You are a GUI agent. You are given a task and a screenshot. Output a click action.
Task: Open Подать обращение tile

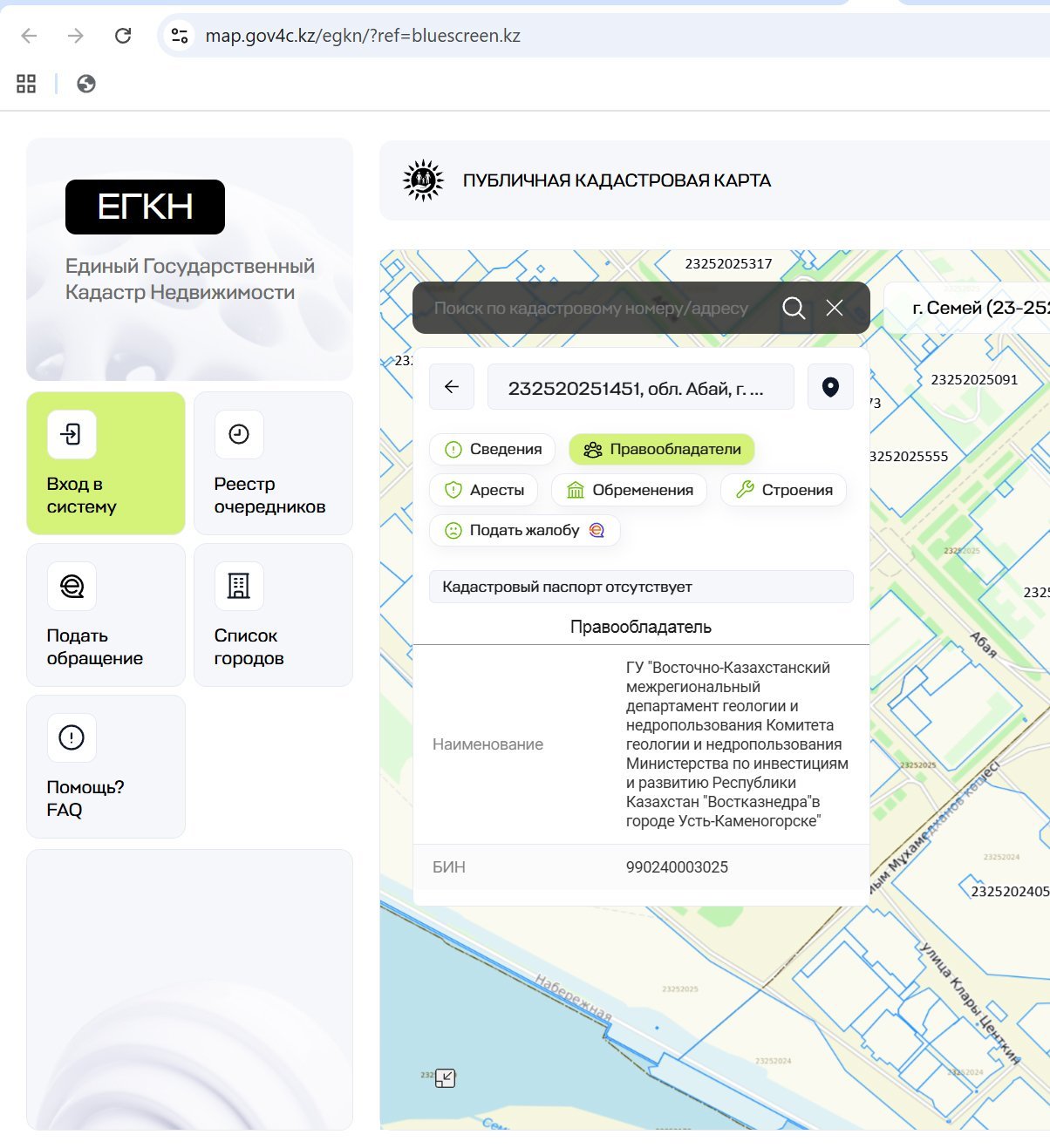(106, 615)
